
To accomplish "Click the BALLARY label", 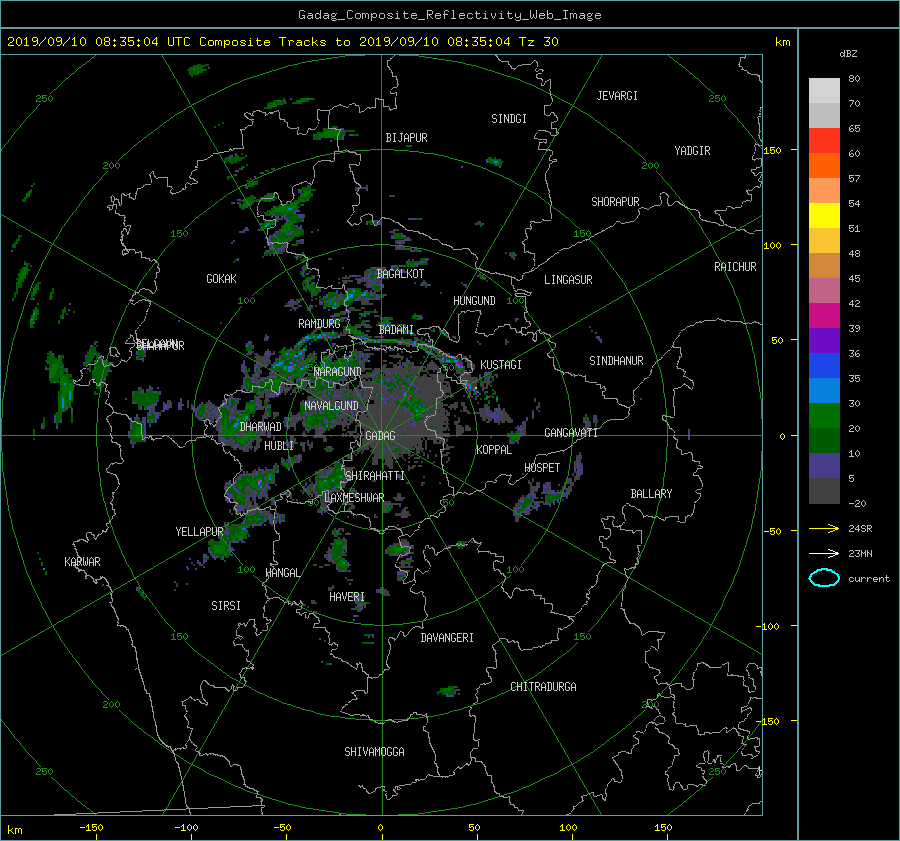I will point(651,494).
